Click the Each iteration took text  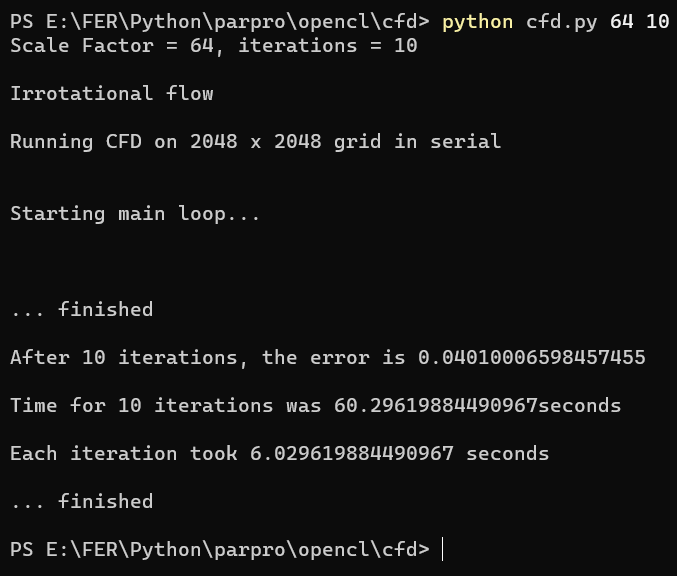point(124,453)
